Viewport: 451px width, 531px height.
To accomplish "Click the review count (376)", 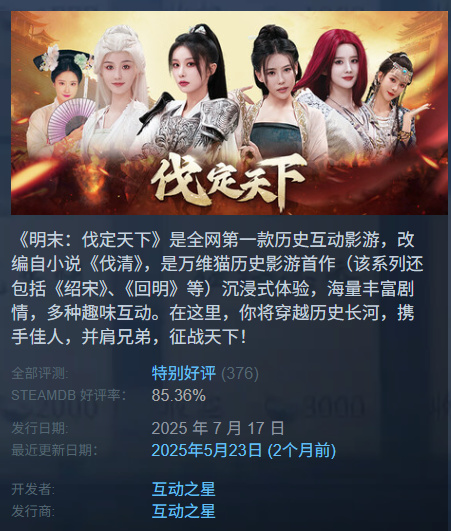I will (x=240, y=374).
